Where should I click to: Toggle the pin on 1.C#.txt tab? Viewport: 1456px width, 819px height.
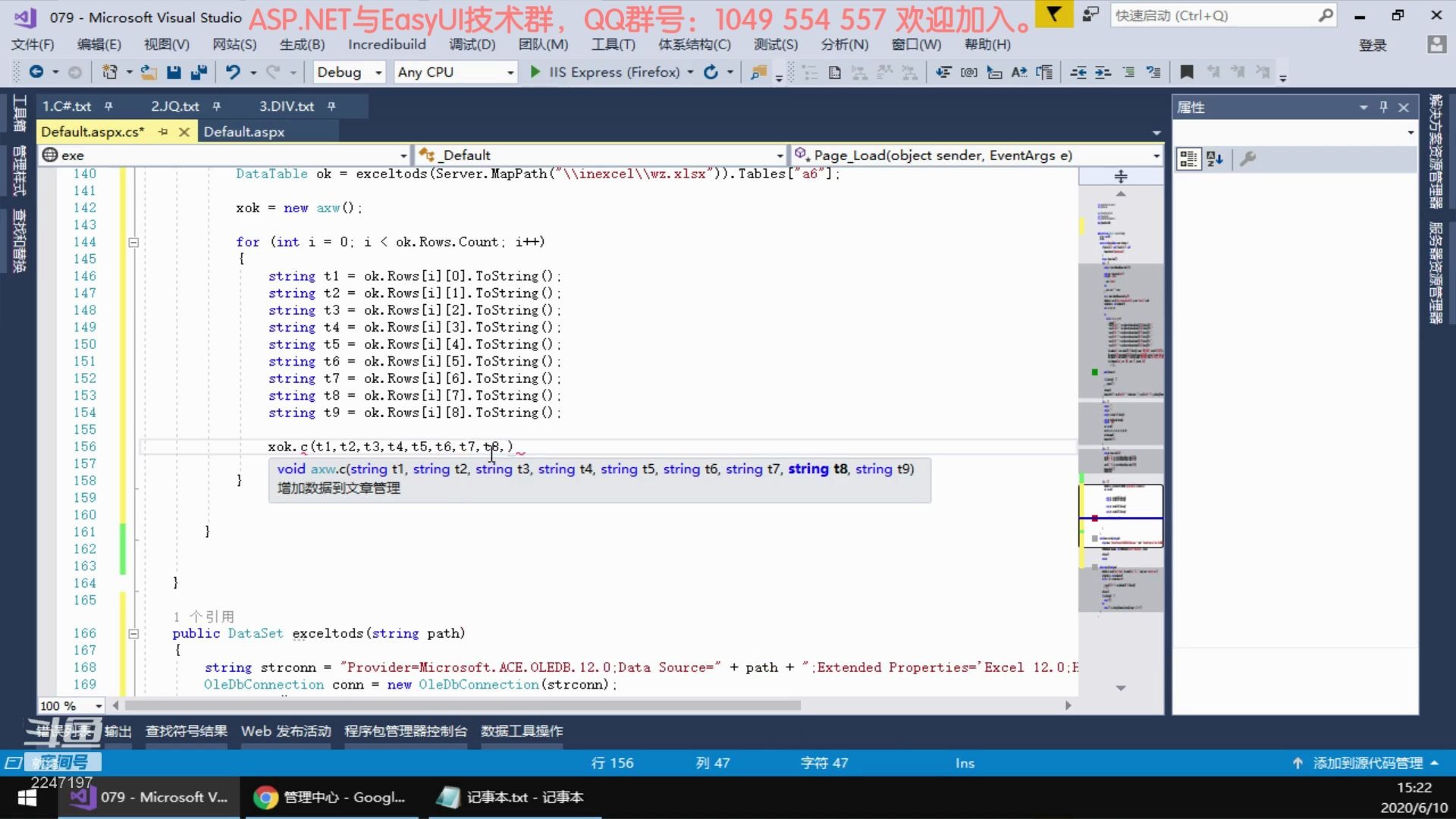[x=108, y=106]
